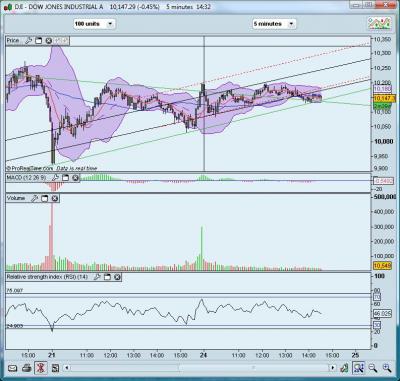Click the save chart icon beside the scrollbar

pos(55,368)
